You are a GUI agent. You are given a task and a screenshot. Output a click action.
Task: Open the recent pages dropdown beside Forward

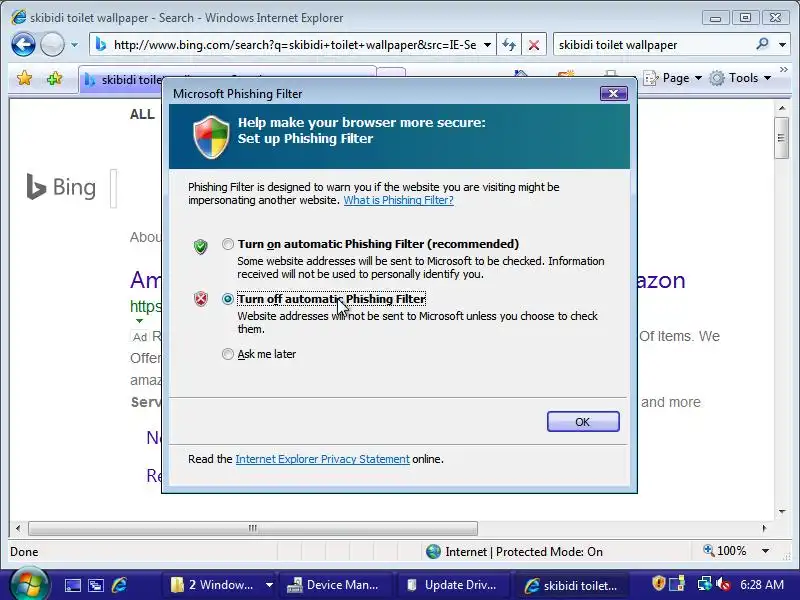coord(74,45)
